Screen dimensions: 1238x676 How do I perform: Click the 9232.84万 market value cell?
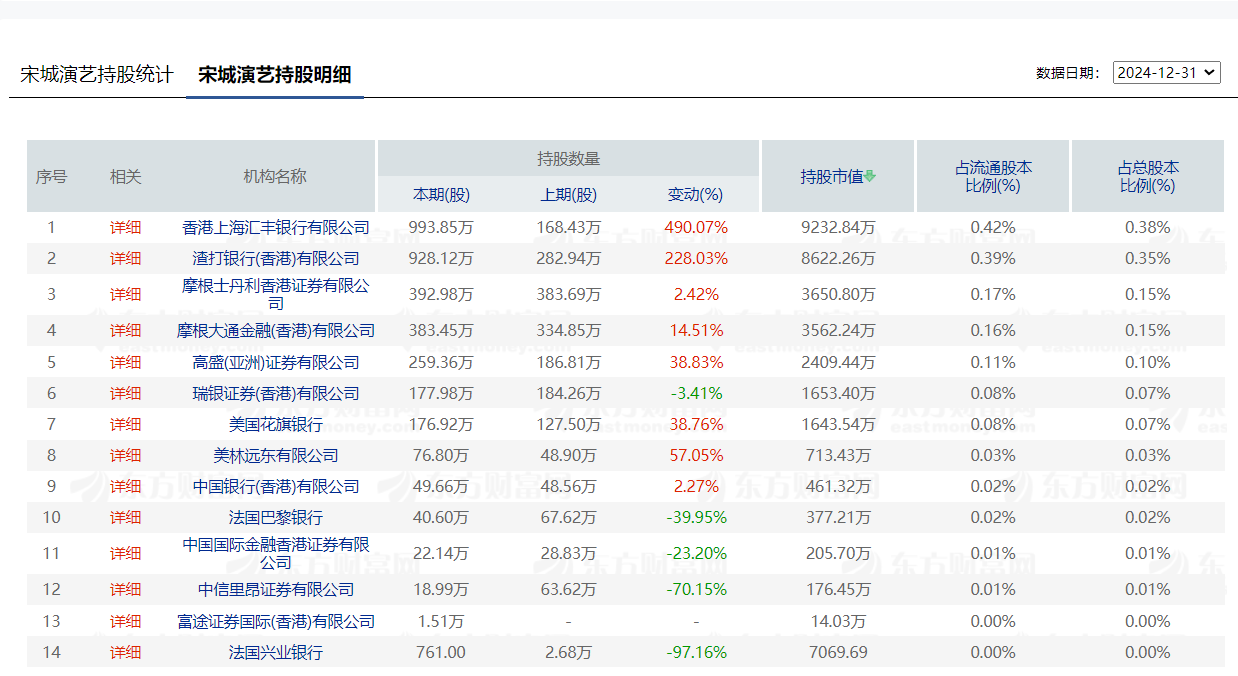tap(838, 227)
